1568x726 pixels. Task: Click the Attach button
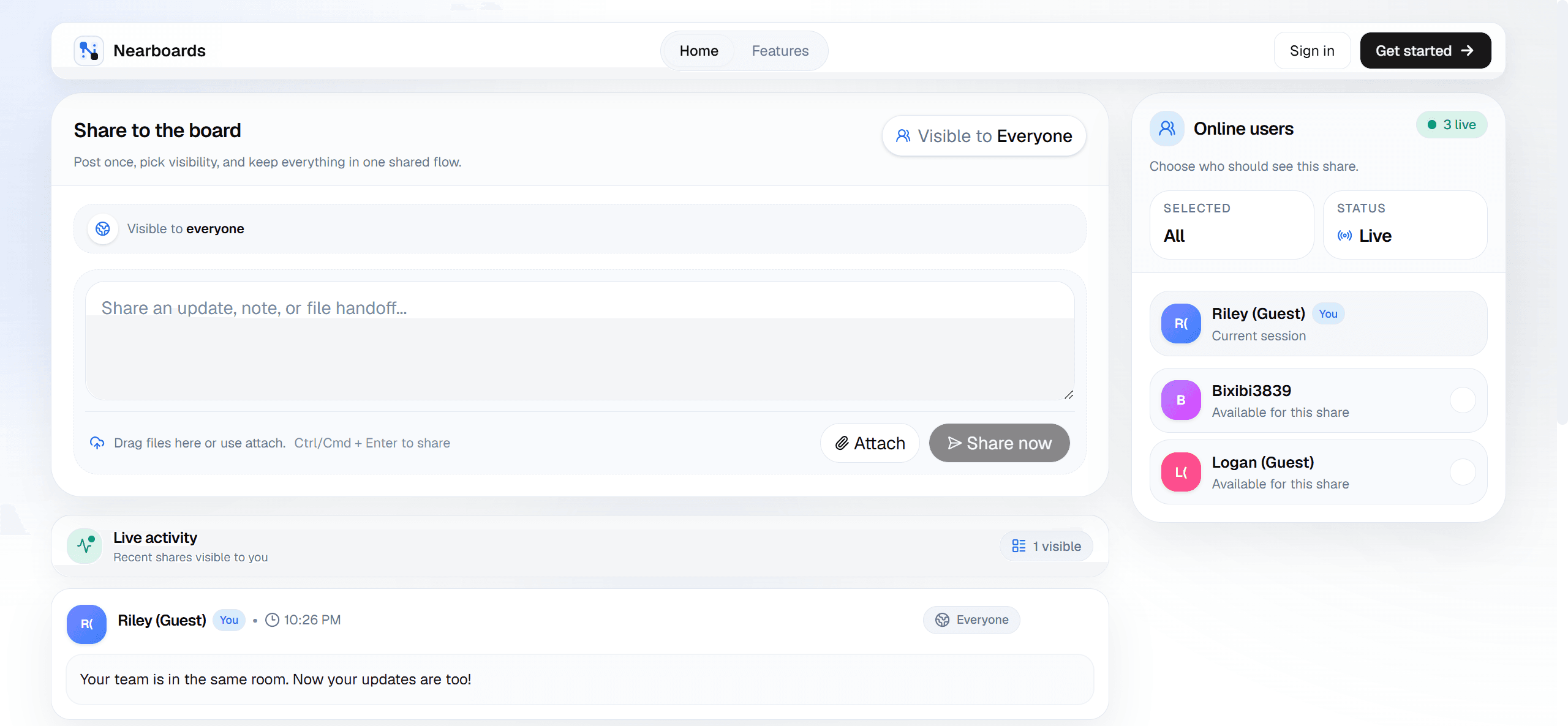click(870, 443)
